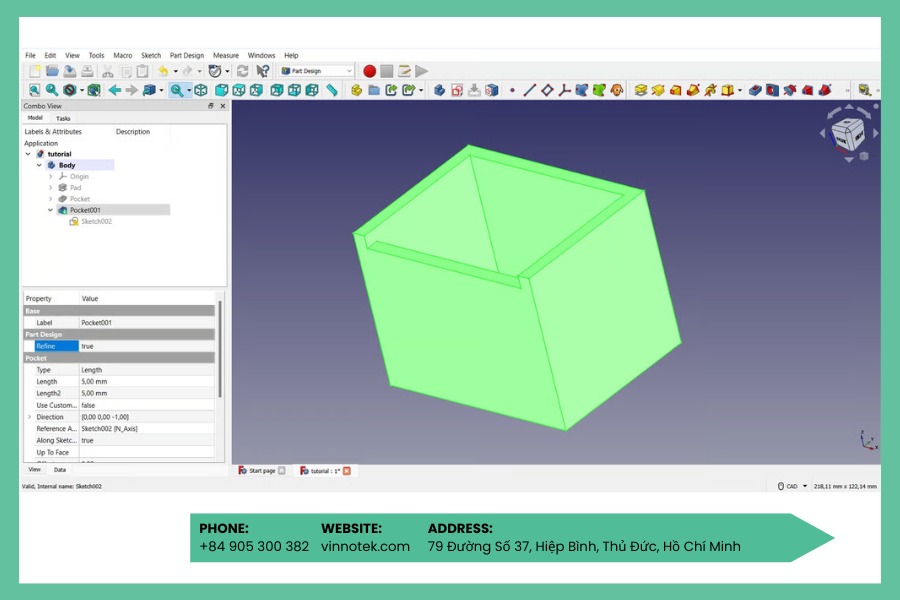900x600 pixels.
Task: Click the Fit All view icon
Action: click(x=34, y=90)
